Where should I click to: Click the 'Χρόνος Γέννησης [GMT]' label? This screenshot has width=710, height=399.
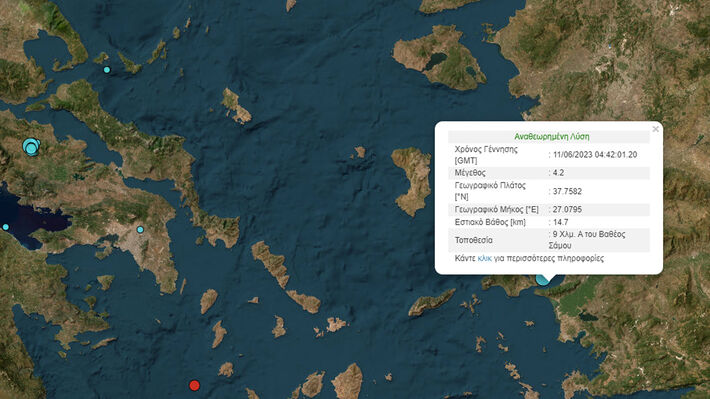(486, 155)
